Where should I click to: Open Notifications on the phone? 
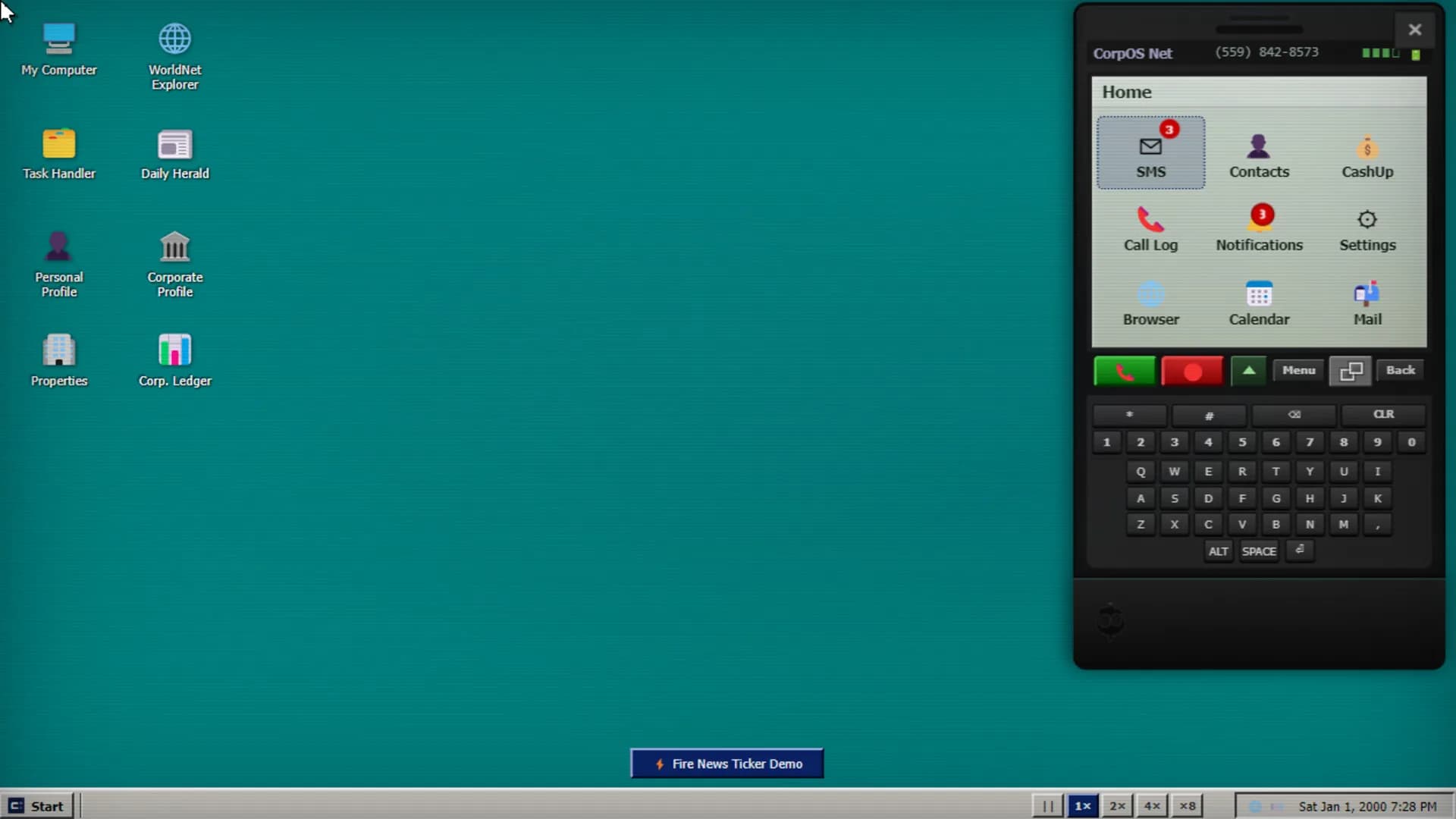pos(1259,228)
